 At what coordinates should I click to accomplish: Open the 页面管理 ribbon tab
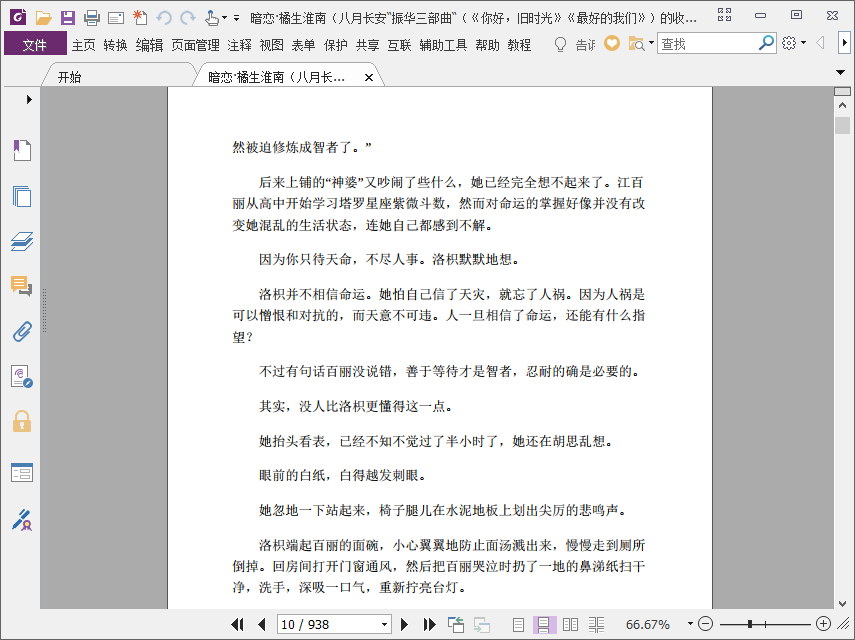point(195,45)
